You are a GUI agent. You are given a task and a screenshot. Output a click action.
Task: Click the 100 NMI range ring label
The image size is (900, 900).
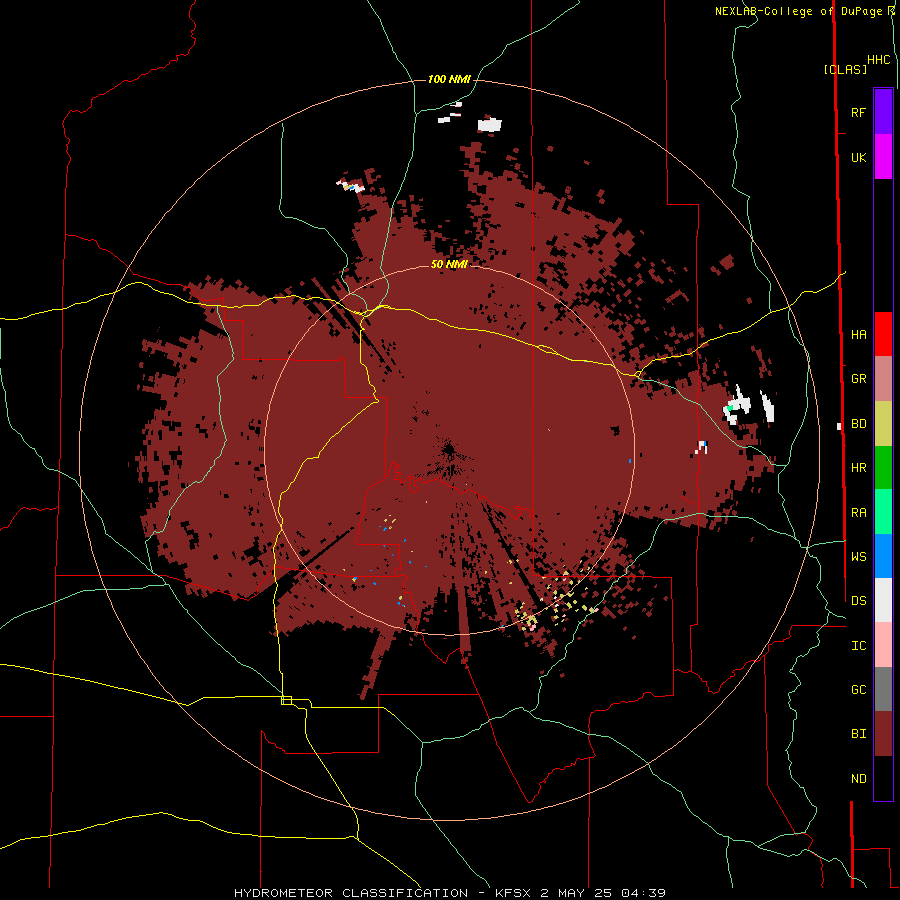449,79
